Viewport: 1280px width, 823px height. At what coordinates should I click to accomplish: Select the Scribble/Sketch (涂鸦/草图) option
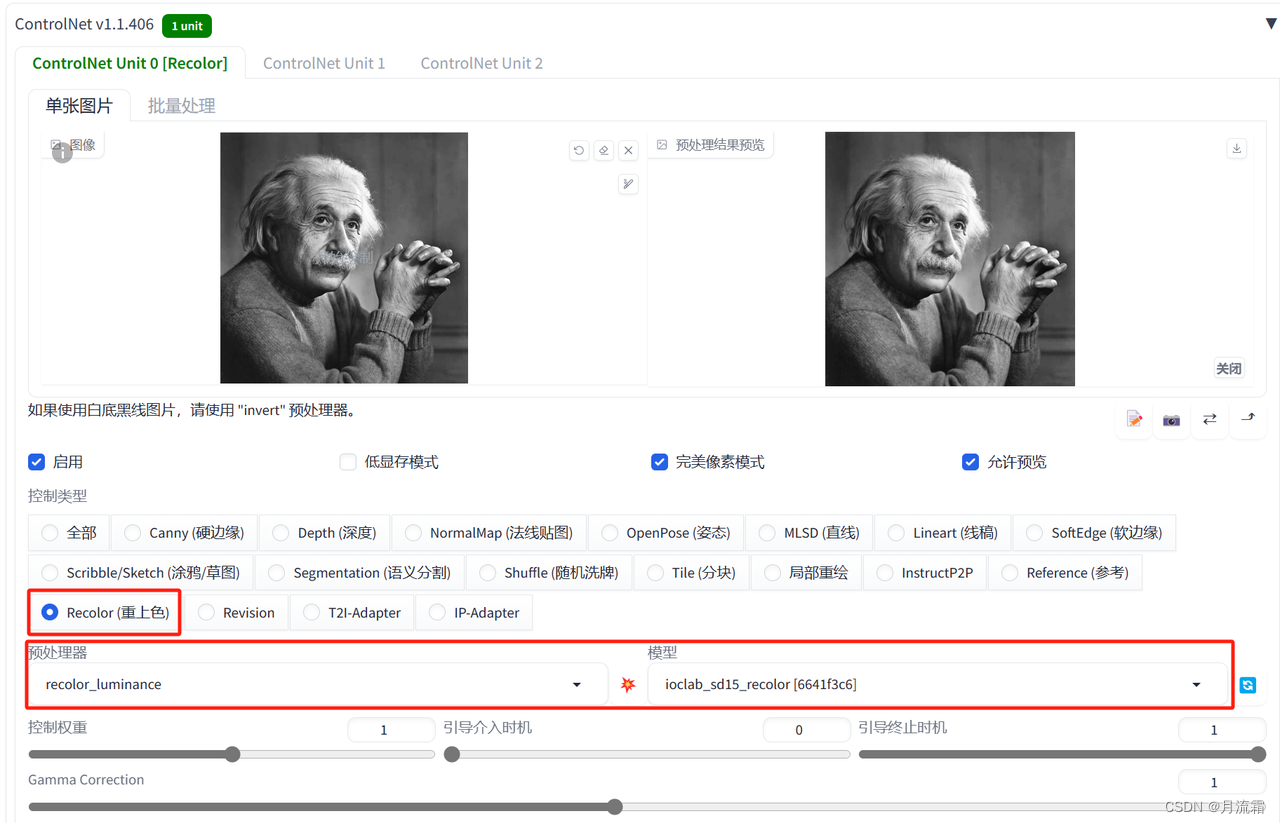(x=140, y=573)
